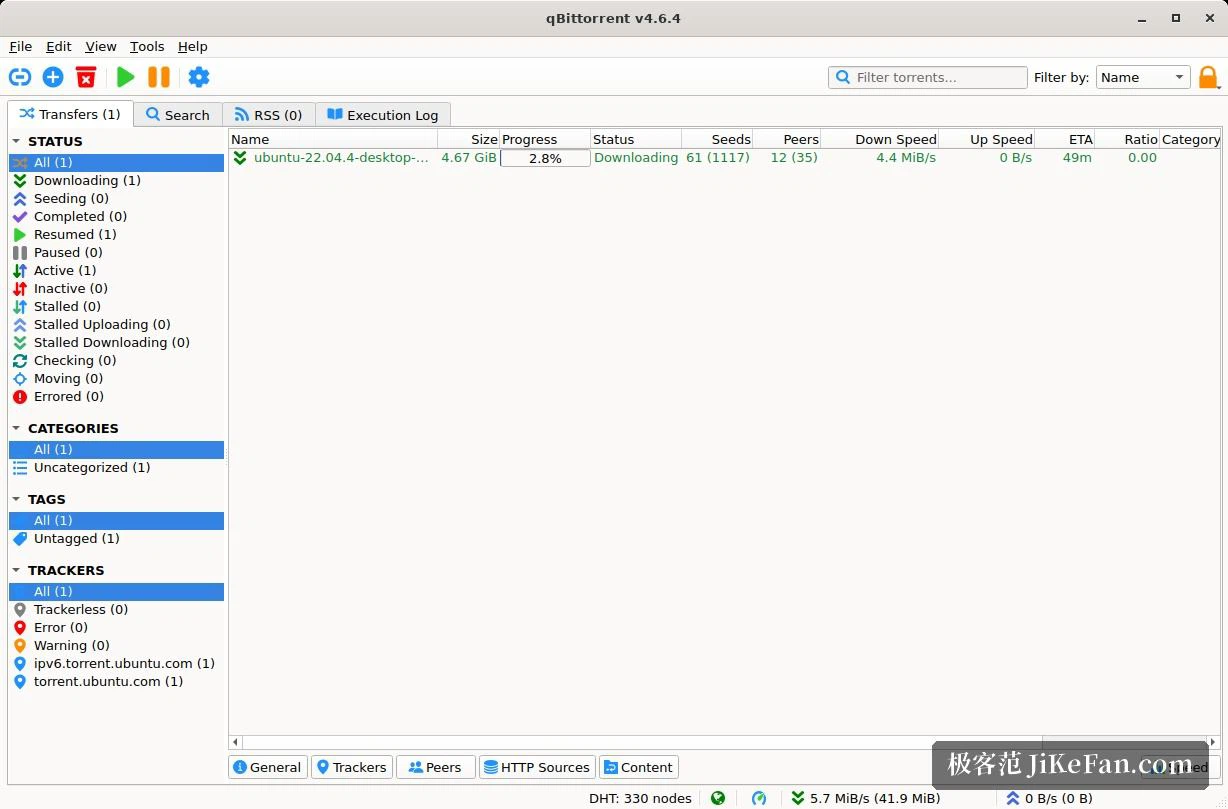This screenshot has width=1228, height=809.
Task: Show the Peers details panel
Action: [x=435, y=767]
